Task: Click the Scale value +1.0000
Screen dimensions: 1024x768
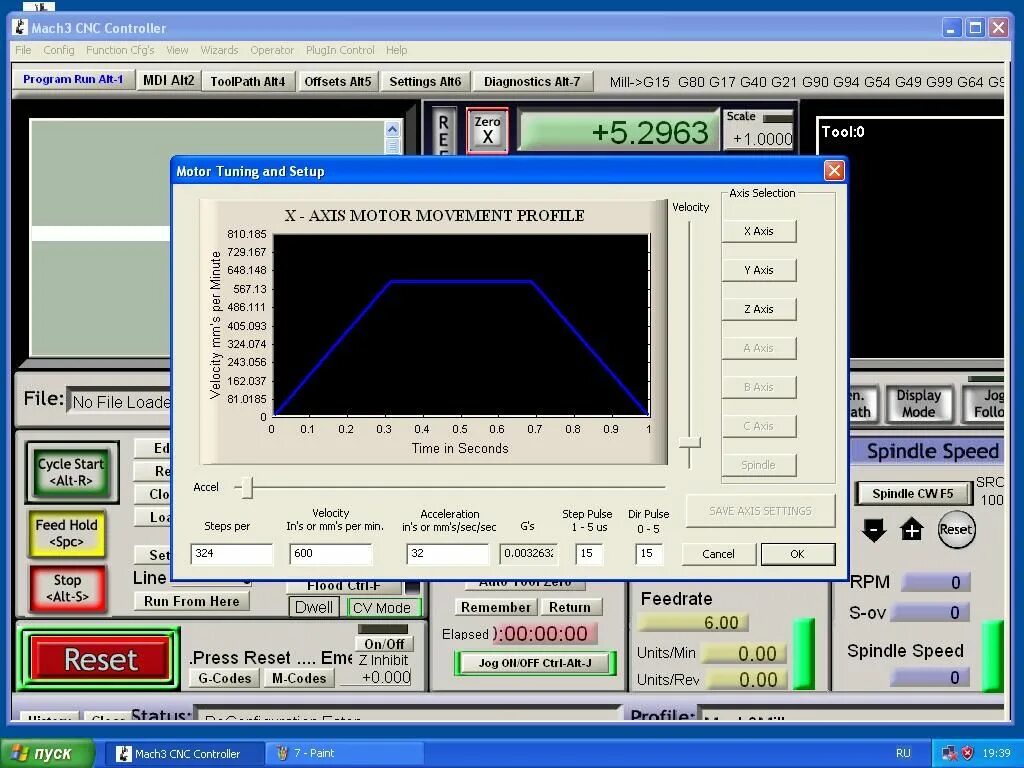Action: pyautogui.click(x=759, y=138)
